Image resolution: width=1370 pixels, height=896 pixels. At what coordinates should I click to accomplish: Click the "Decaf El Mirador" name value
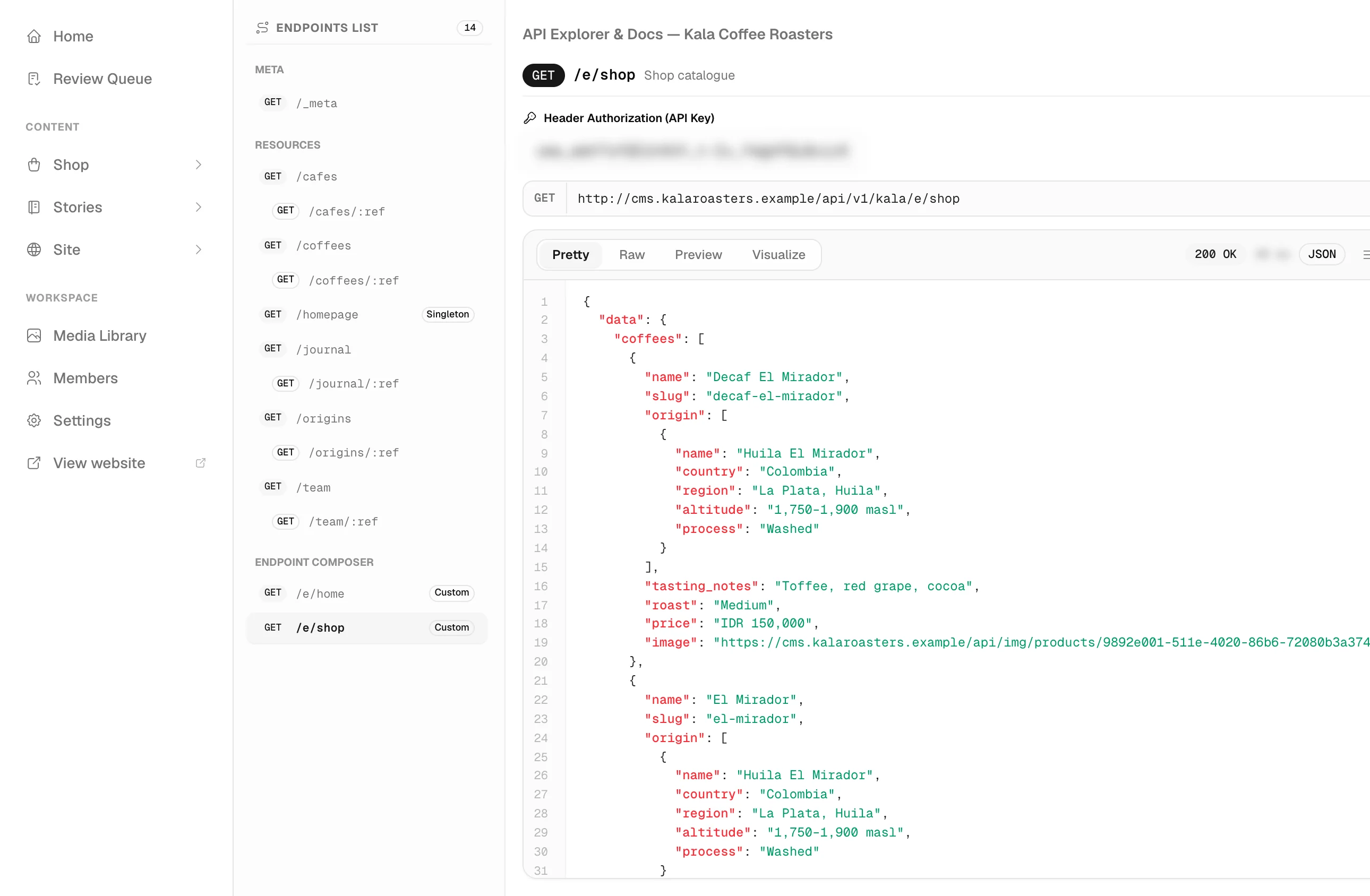pos(774,377)
